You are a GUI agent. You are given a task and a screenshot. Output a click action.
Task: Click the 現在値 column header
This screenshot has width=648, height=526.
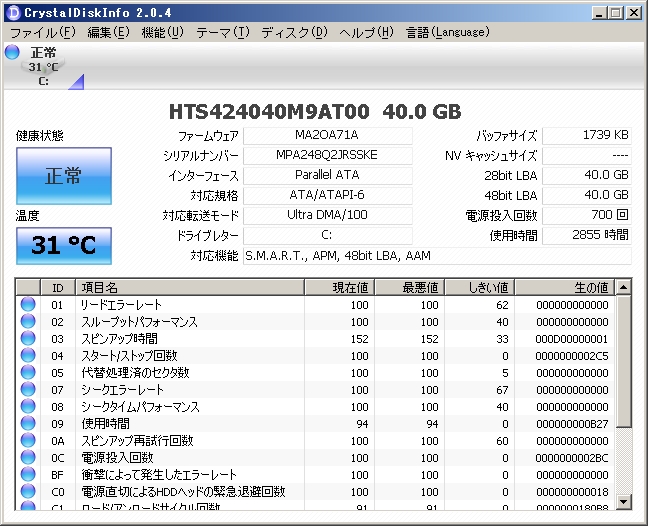(x=339, y=287)
